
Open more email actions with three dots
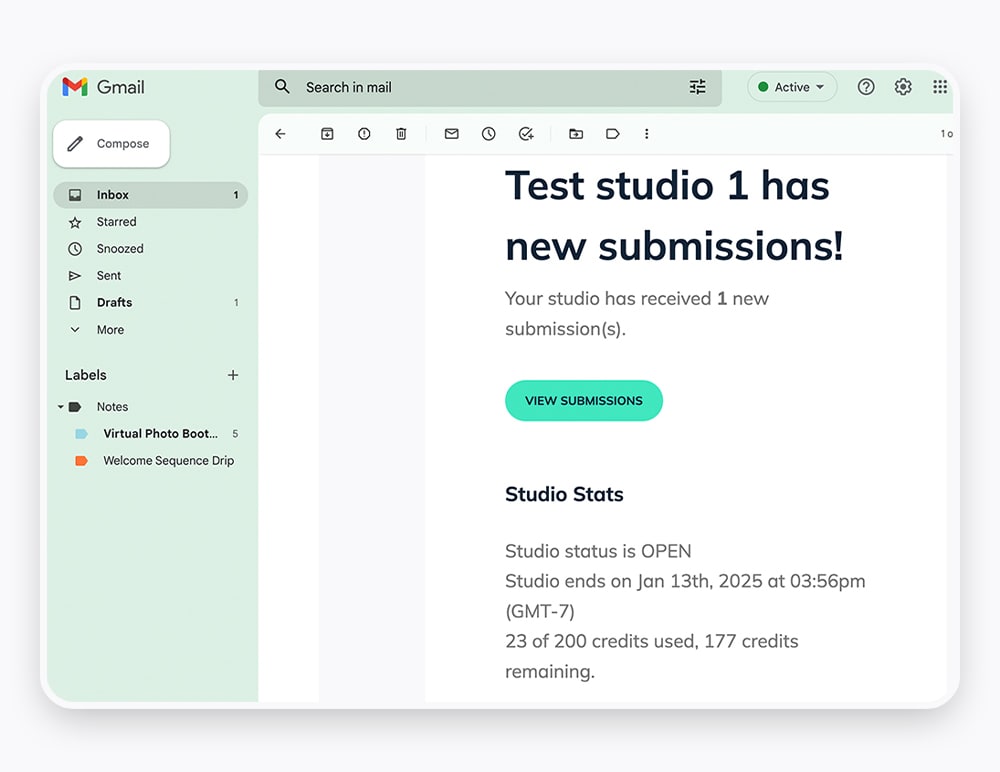(x=647, y=133)
